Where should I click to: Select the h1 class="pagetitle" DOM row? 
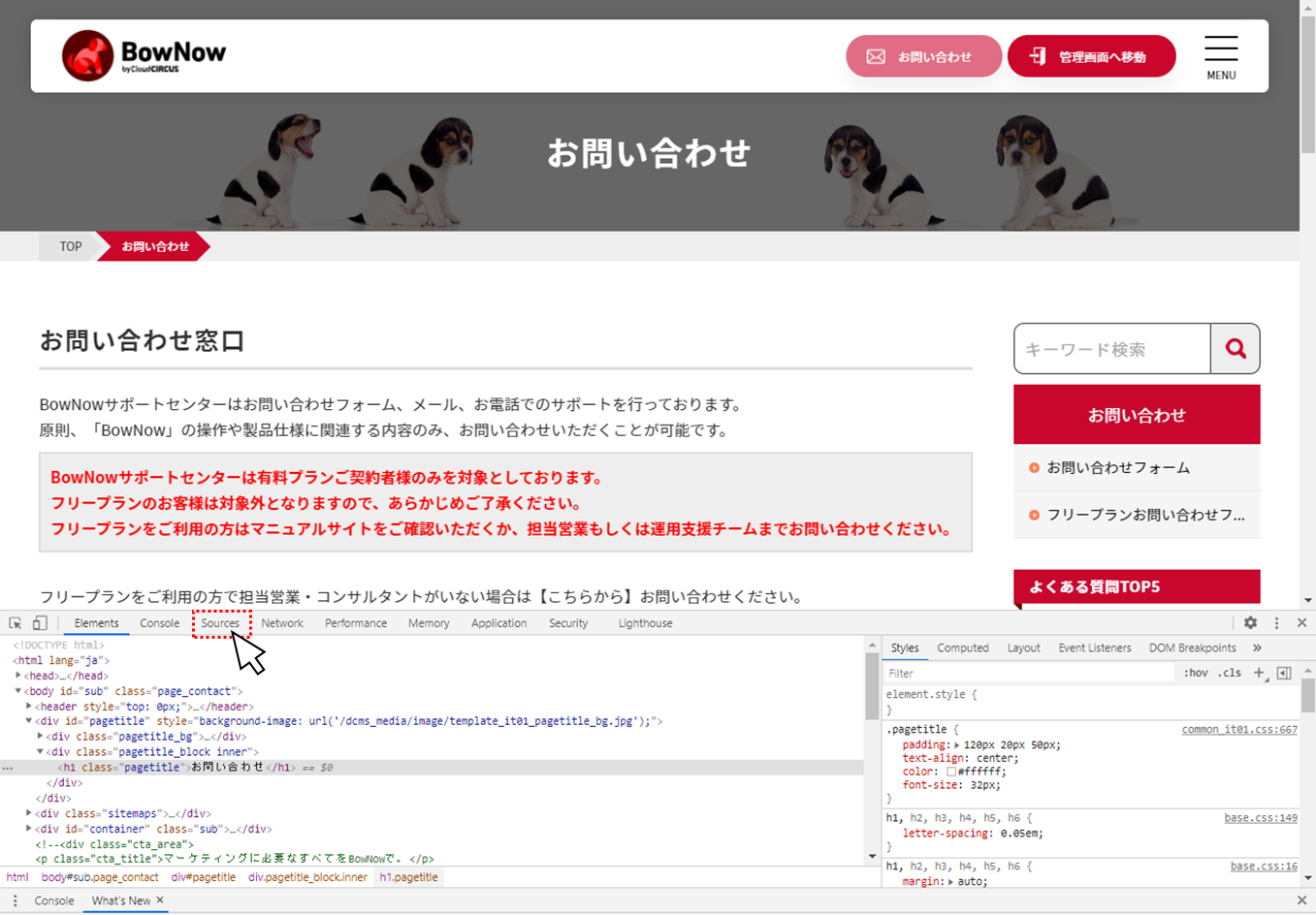[432, 768]
